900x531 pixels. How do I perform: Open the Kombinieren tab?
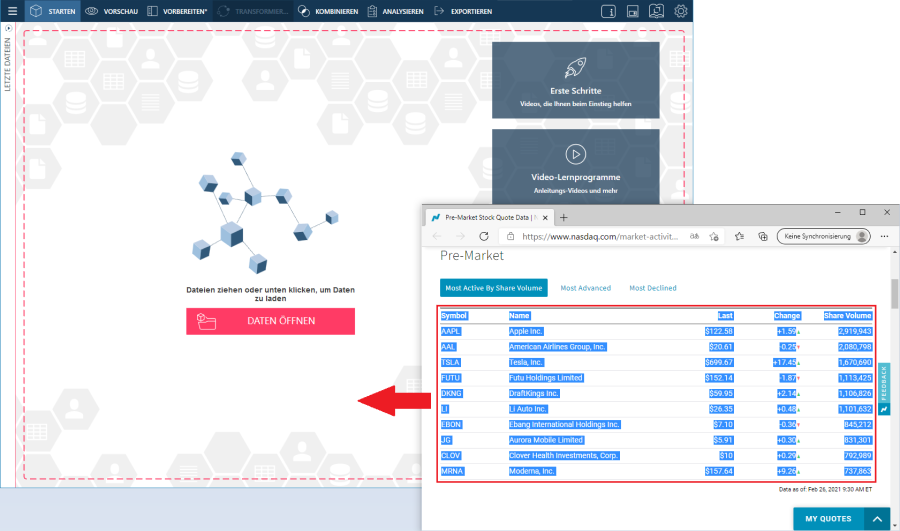(329, 11)
